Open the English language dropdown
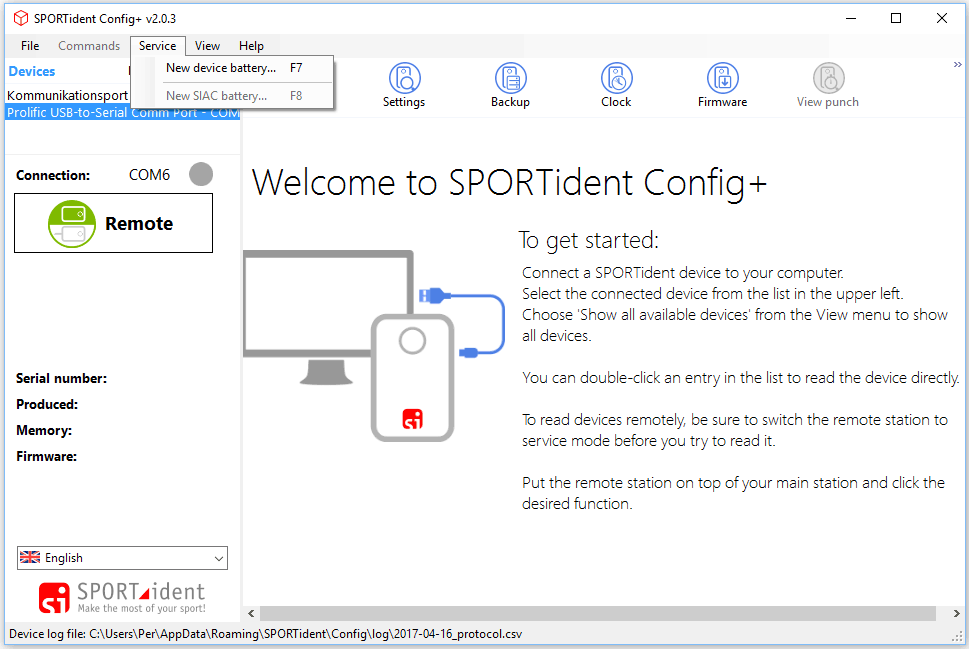 [122, 558]
